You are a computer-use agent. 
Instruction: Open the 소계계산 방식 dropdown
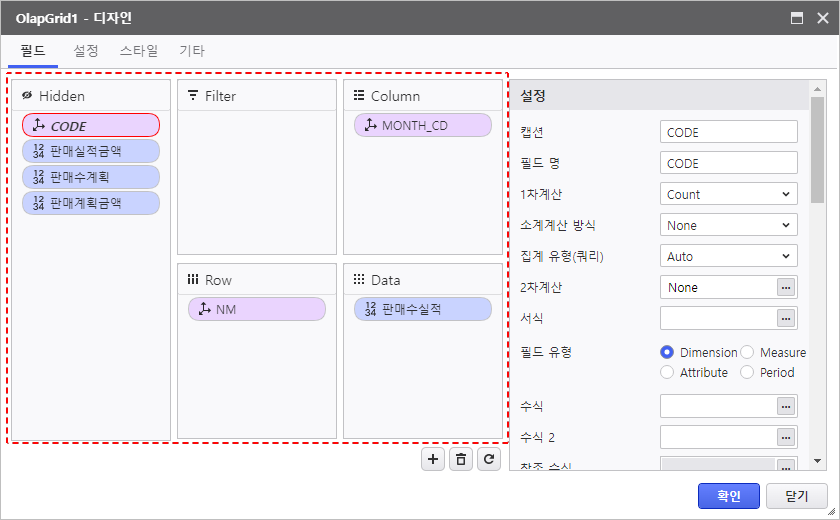point(729,225)
